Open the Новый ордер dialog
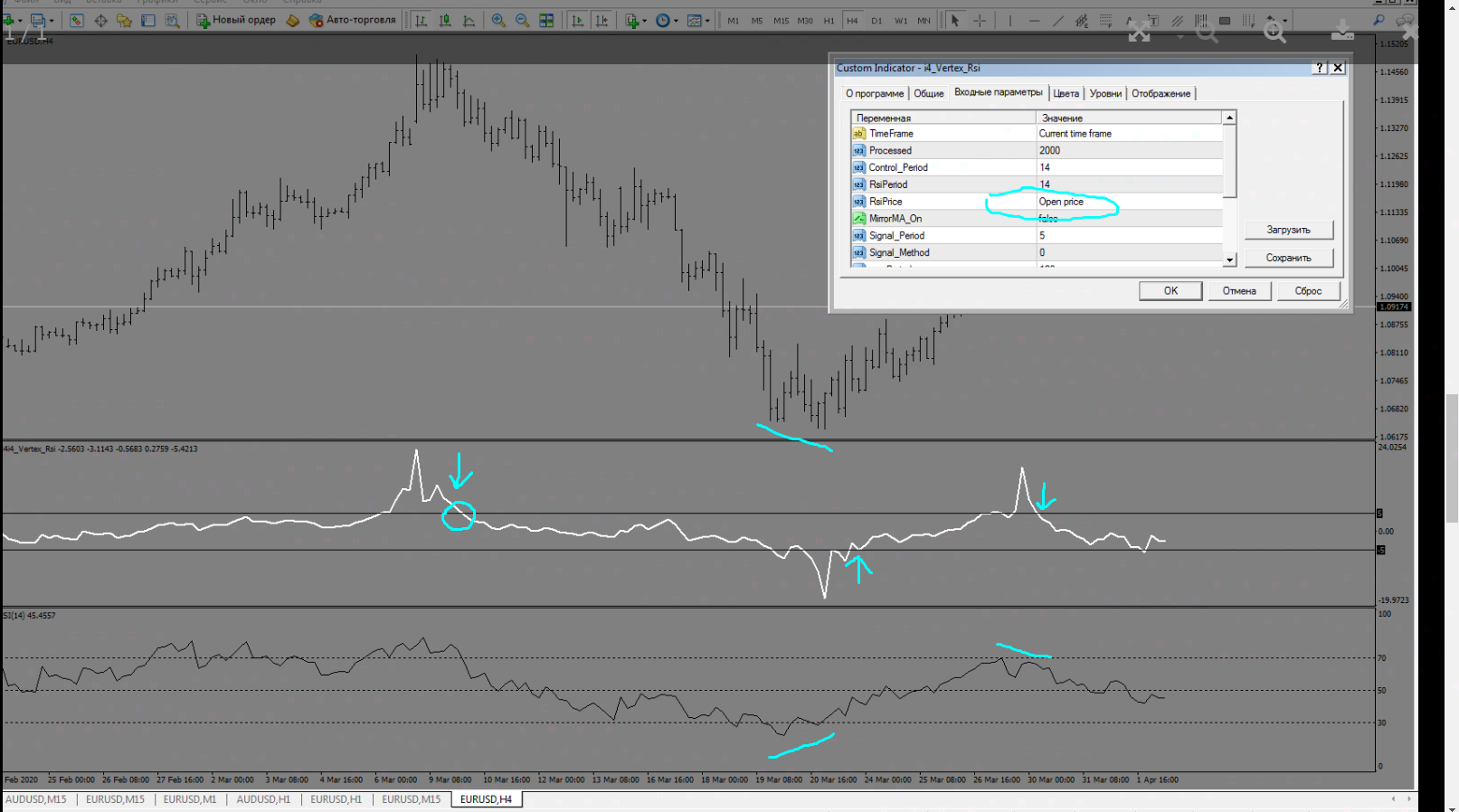Image resolution: width=1459 pixels, height=812 pixels. coord(236,20)
